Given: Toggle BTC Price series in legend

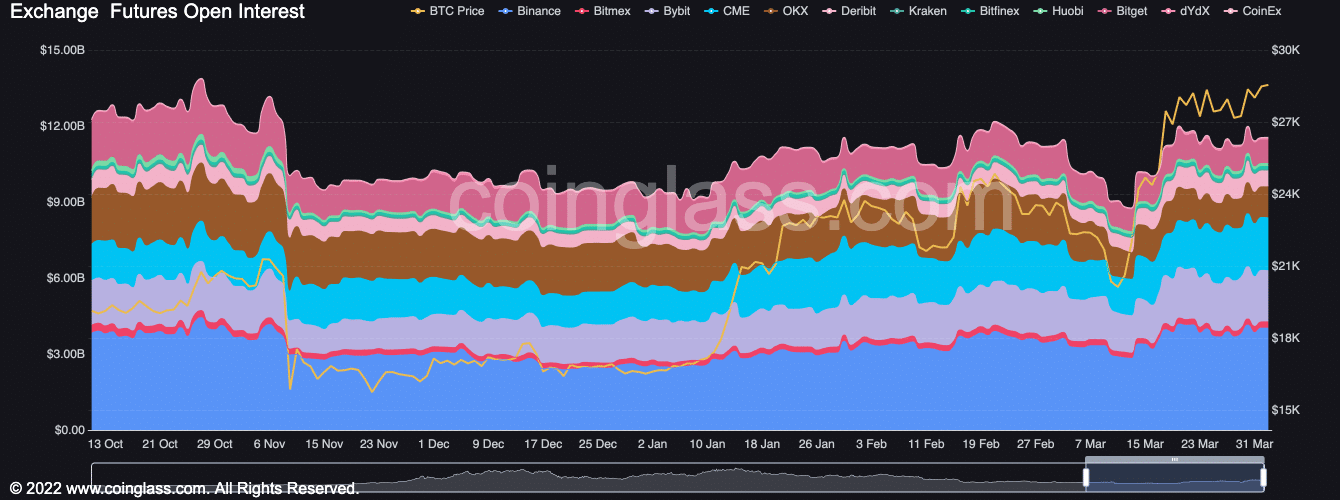Looking at the screenshot, I should pos(448,11).
